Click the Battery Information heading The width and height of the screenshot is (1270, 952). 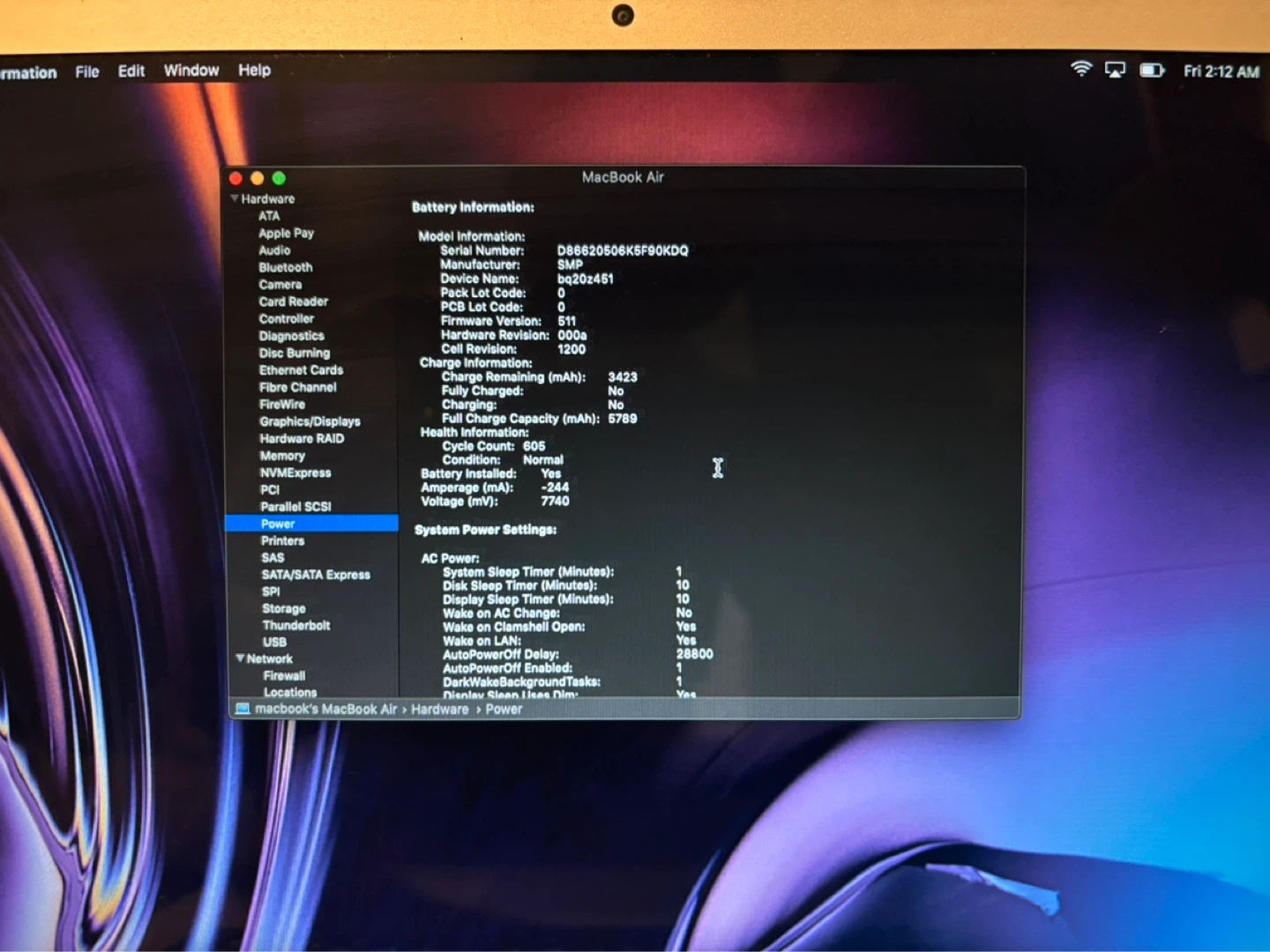click(x=473, y=207)
